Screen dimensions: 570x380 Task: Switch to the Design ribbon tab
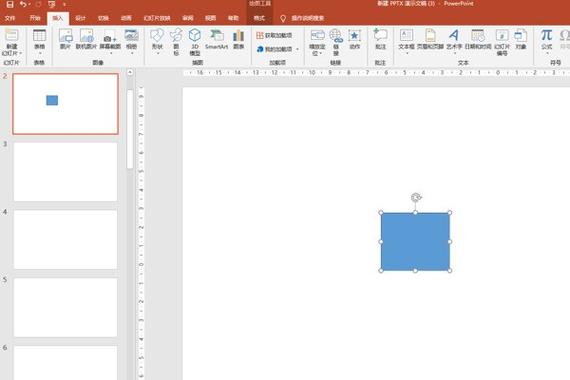(x=80, y=18)
